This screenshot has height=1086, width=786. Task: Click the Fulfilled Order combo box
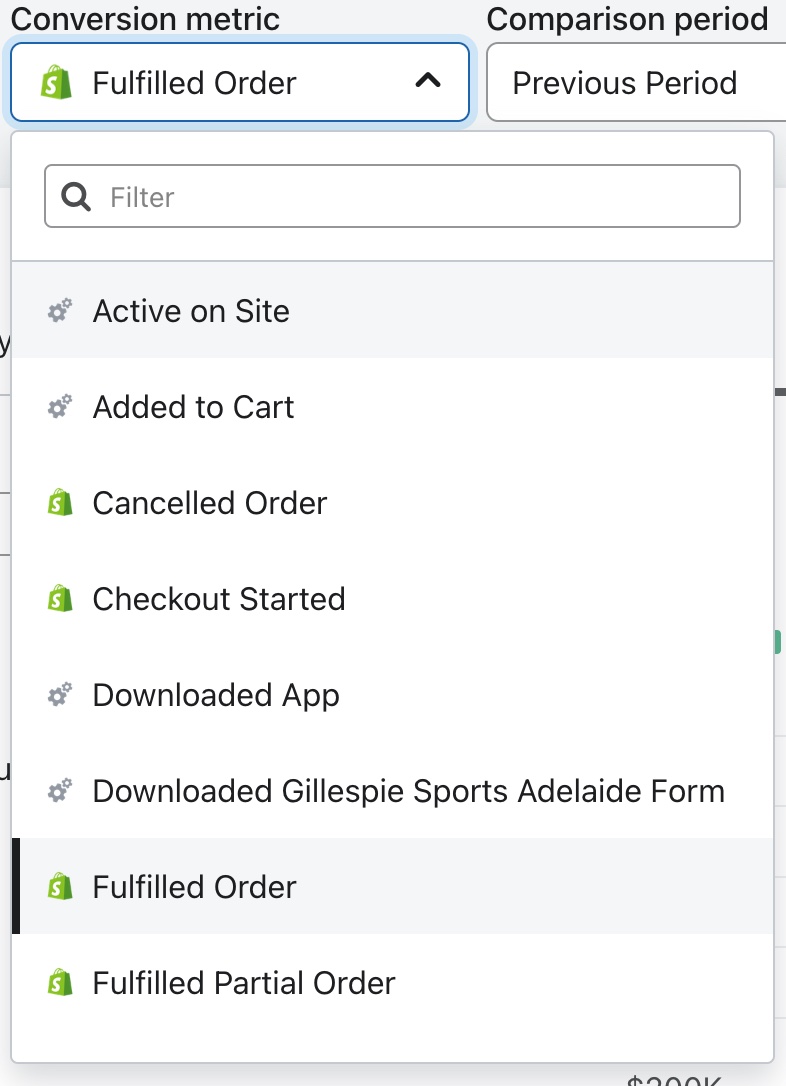(240, 82)
